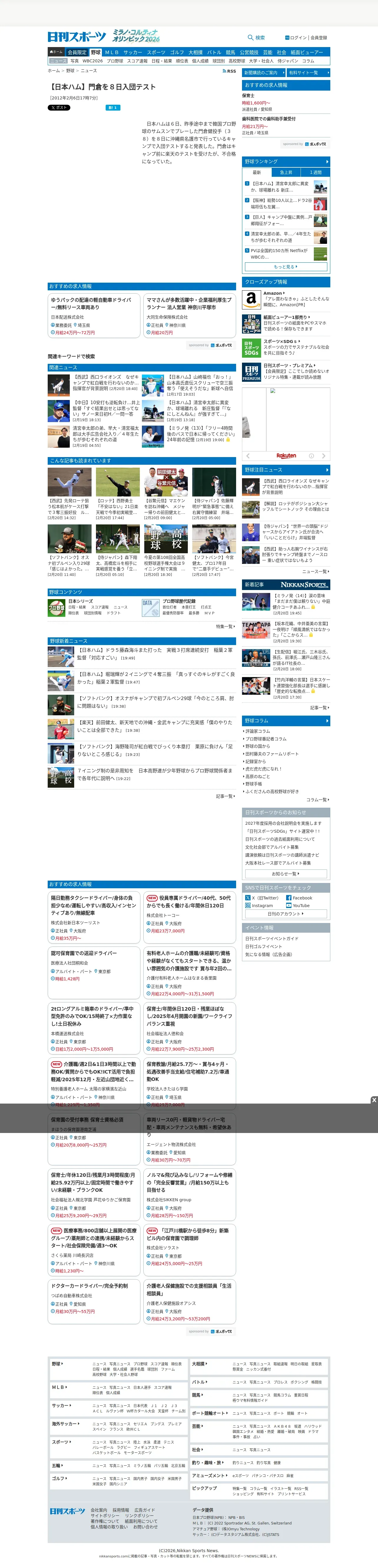Open 日刊のアカウント button

[x=286, y=914]
